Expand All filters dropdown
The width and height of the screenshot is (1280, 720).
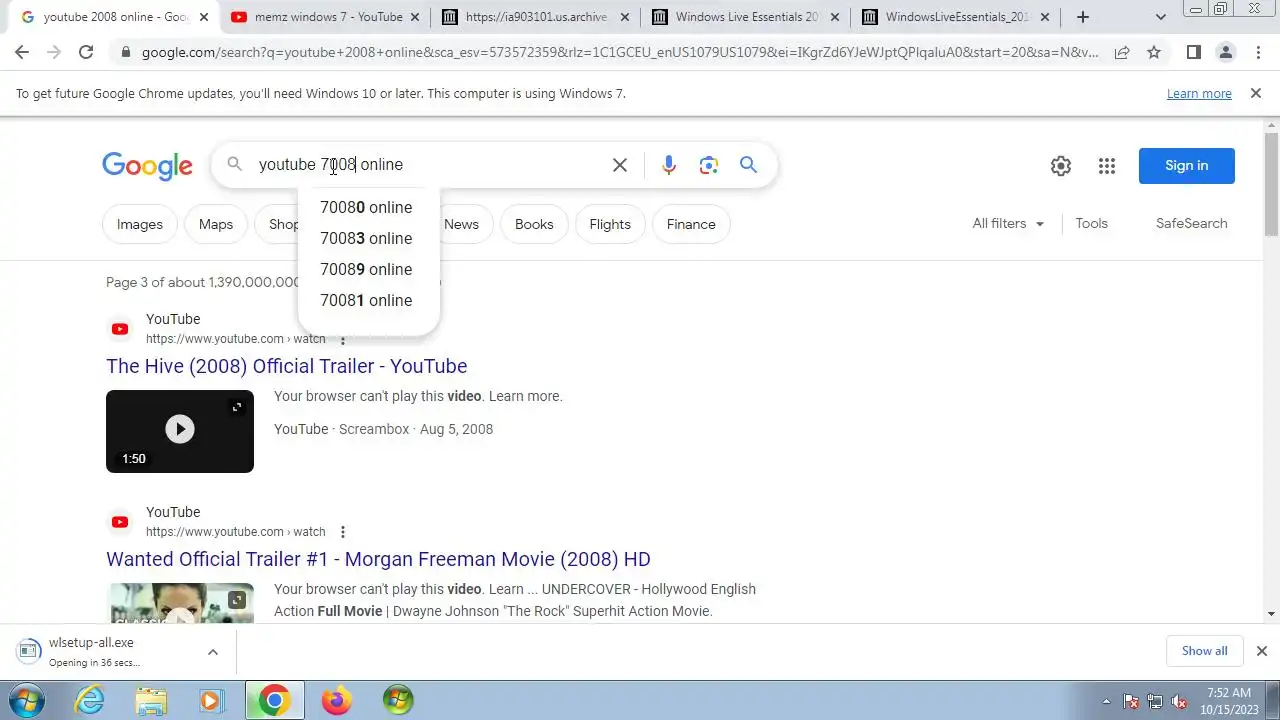point(1008,224)
